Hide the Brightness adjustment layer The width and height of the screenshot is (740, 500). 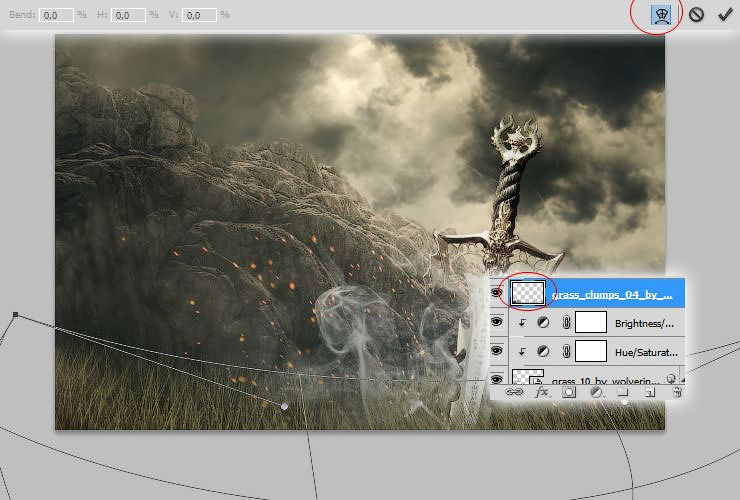point(496,322)
